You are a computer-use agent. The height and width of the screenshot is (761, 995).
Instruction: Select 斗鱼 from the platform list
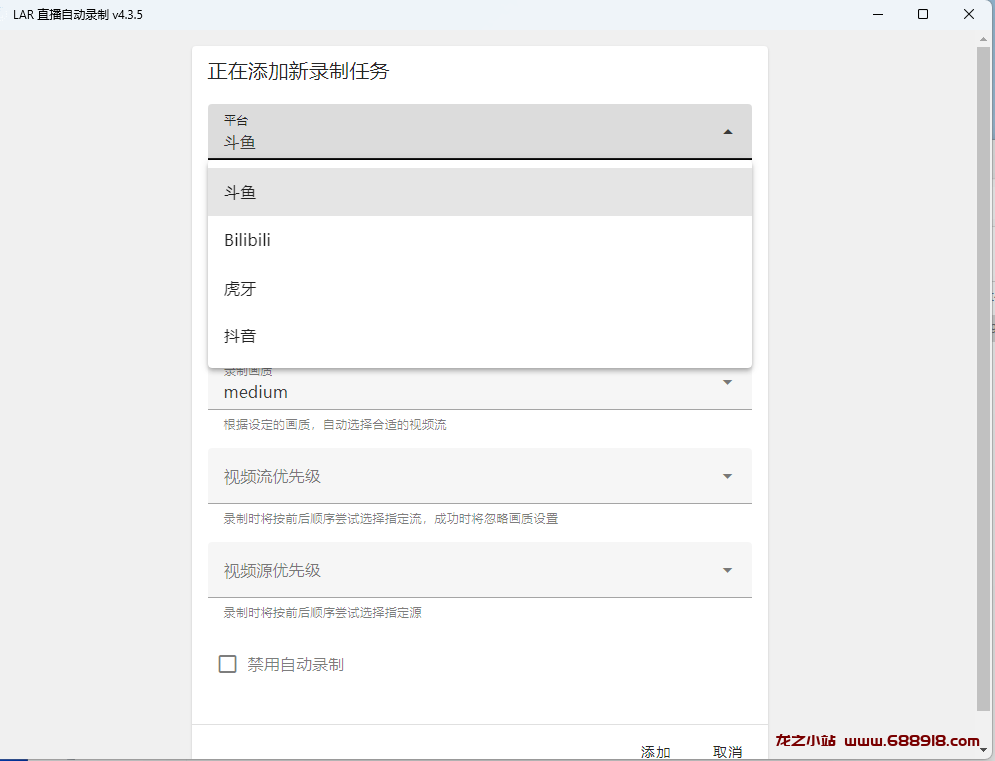point(480,192)
